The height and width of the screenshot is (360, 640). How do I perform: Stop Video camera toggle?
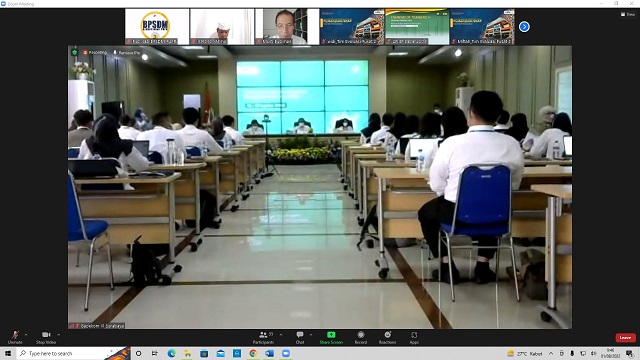coord(46,337)
